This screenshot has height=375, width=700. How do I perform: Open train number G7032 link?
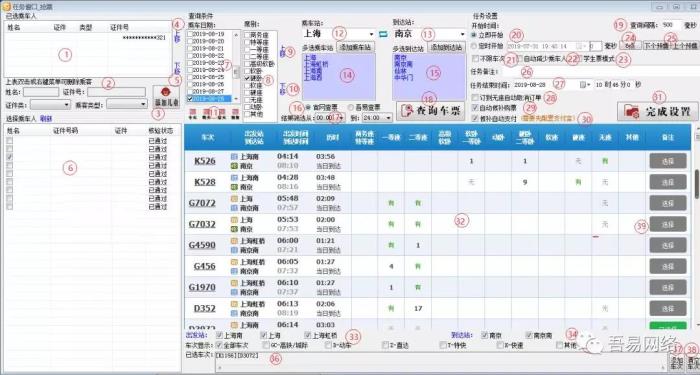202,224
